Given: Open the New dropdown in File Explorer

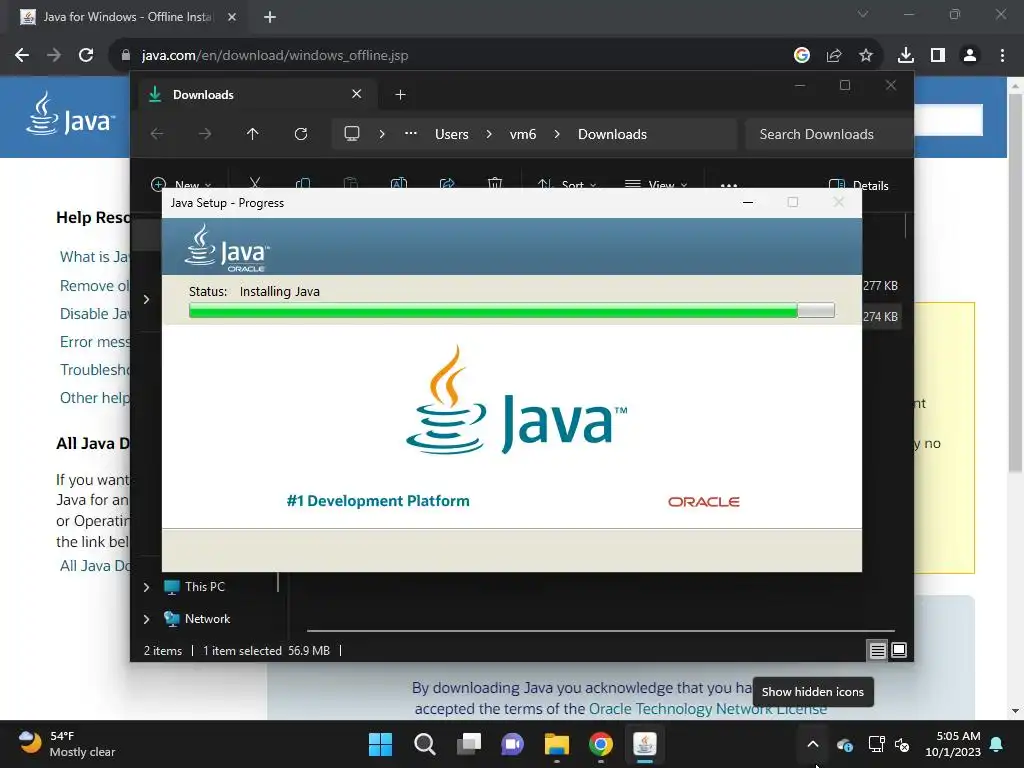Looking at the screenshot, I should click(x=181, y=184).
